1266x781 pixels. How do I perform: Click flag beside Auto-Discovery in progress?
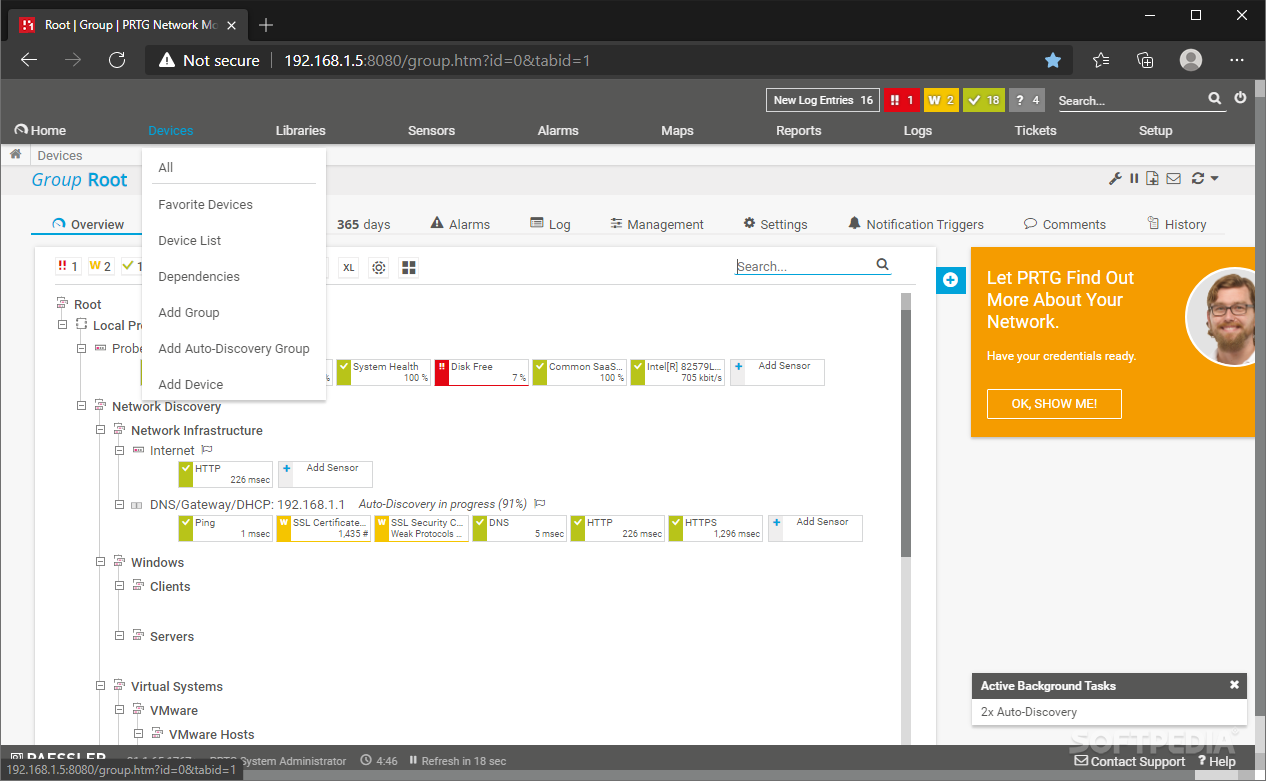pyautogui.click(x=540, y=504)
